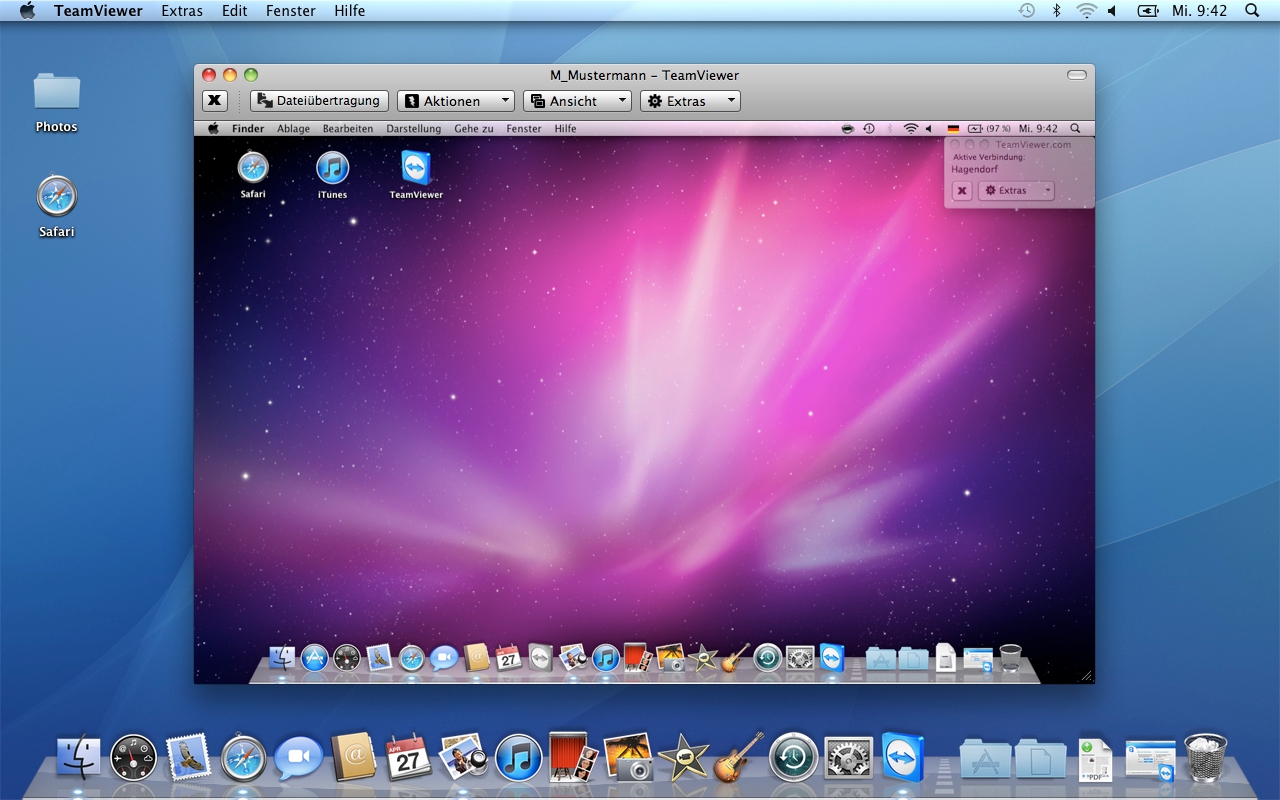The width and height of the screenshot is (1280, 800).
Task: Open TeamViewer menu in the top menu bar
Action: click(98, 11)
